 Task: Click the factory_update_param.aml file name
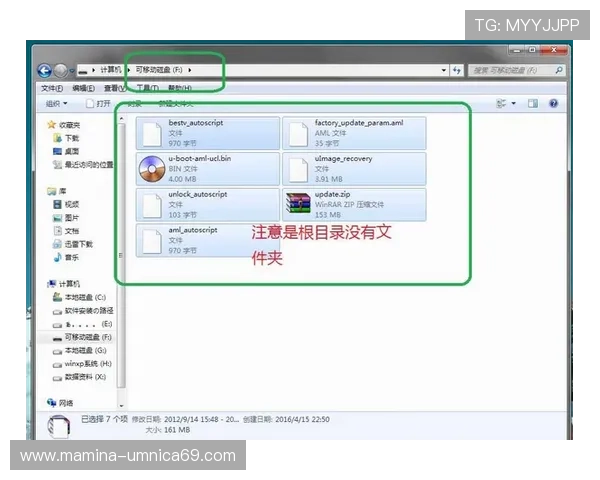click(359, 123)
